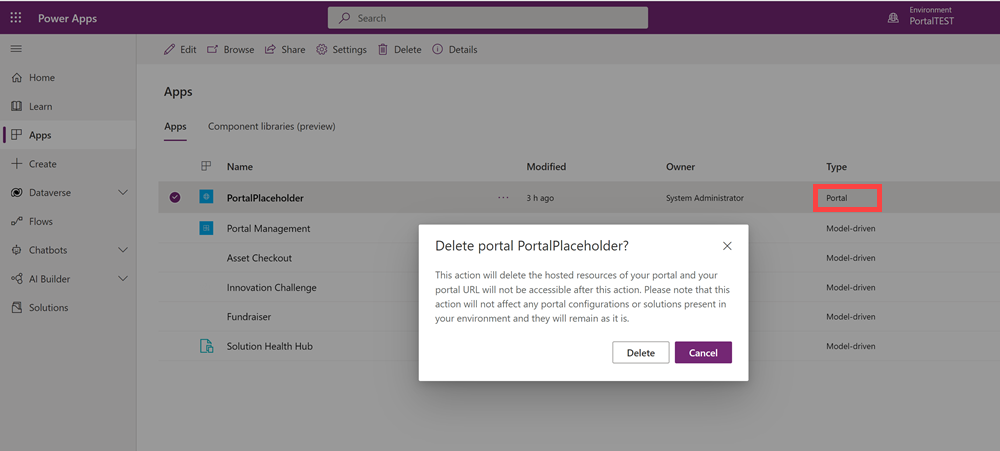Click the '3 h ago' modified value

coord(540,198)
